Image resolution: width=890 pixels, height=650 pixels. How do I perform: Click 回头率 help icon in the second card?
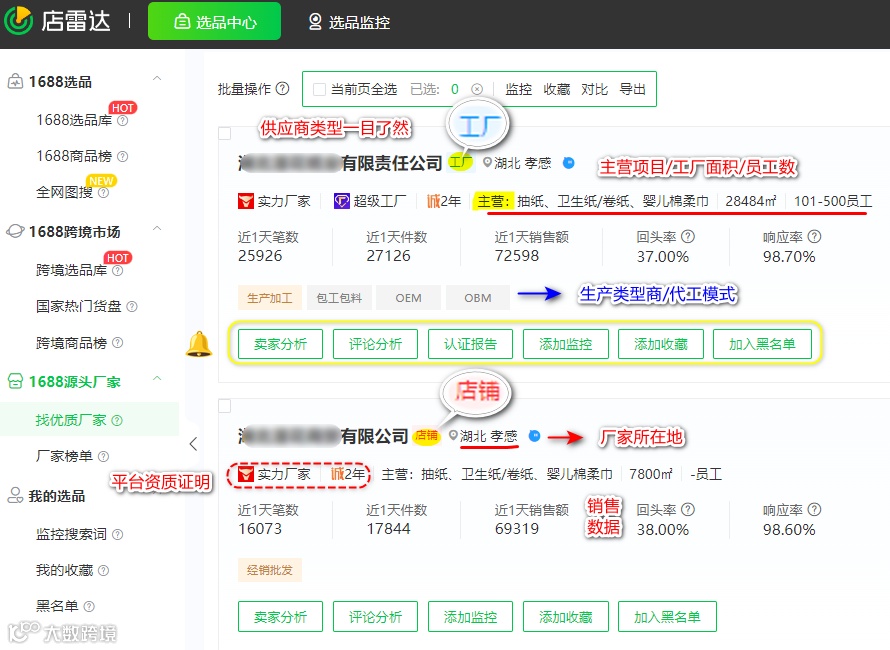688,510
